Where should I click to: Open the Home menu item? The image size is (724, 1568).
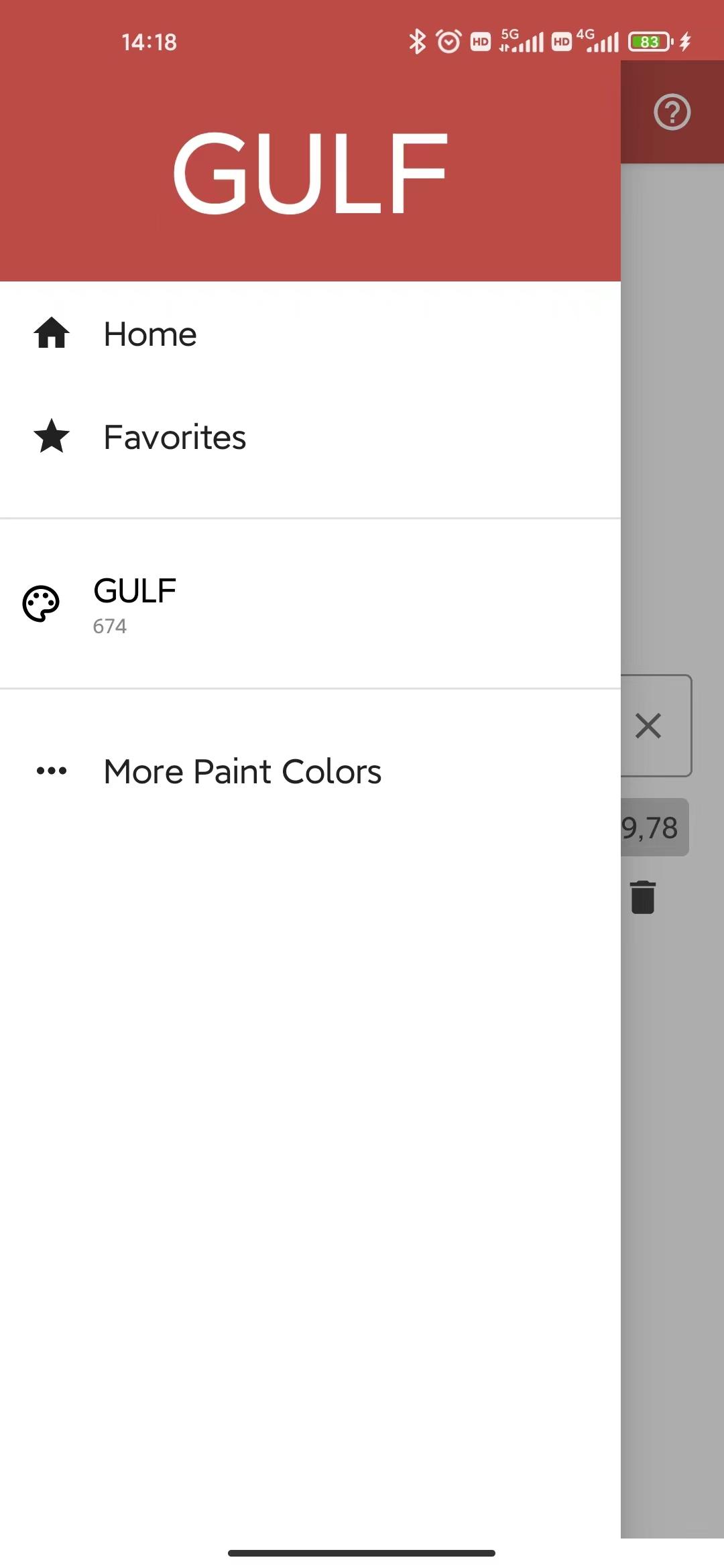click(x=310, y=333)
